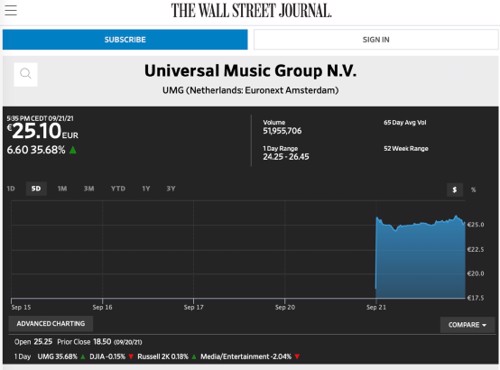Click the Subscribe button
The width and height of the screenshot is (500, 370).
125,40
